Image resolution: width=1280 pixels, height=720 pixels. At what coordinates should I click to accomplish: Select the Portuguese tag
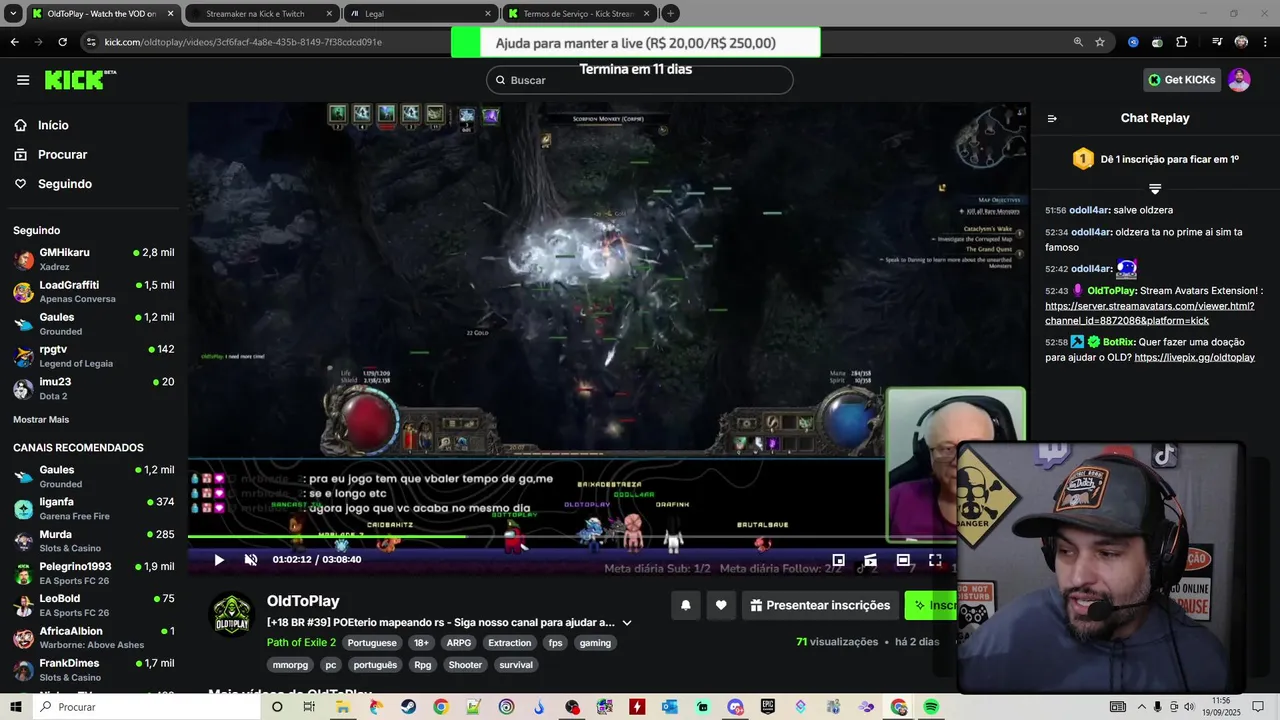tap(372, 643)
